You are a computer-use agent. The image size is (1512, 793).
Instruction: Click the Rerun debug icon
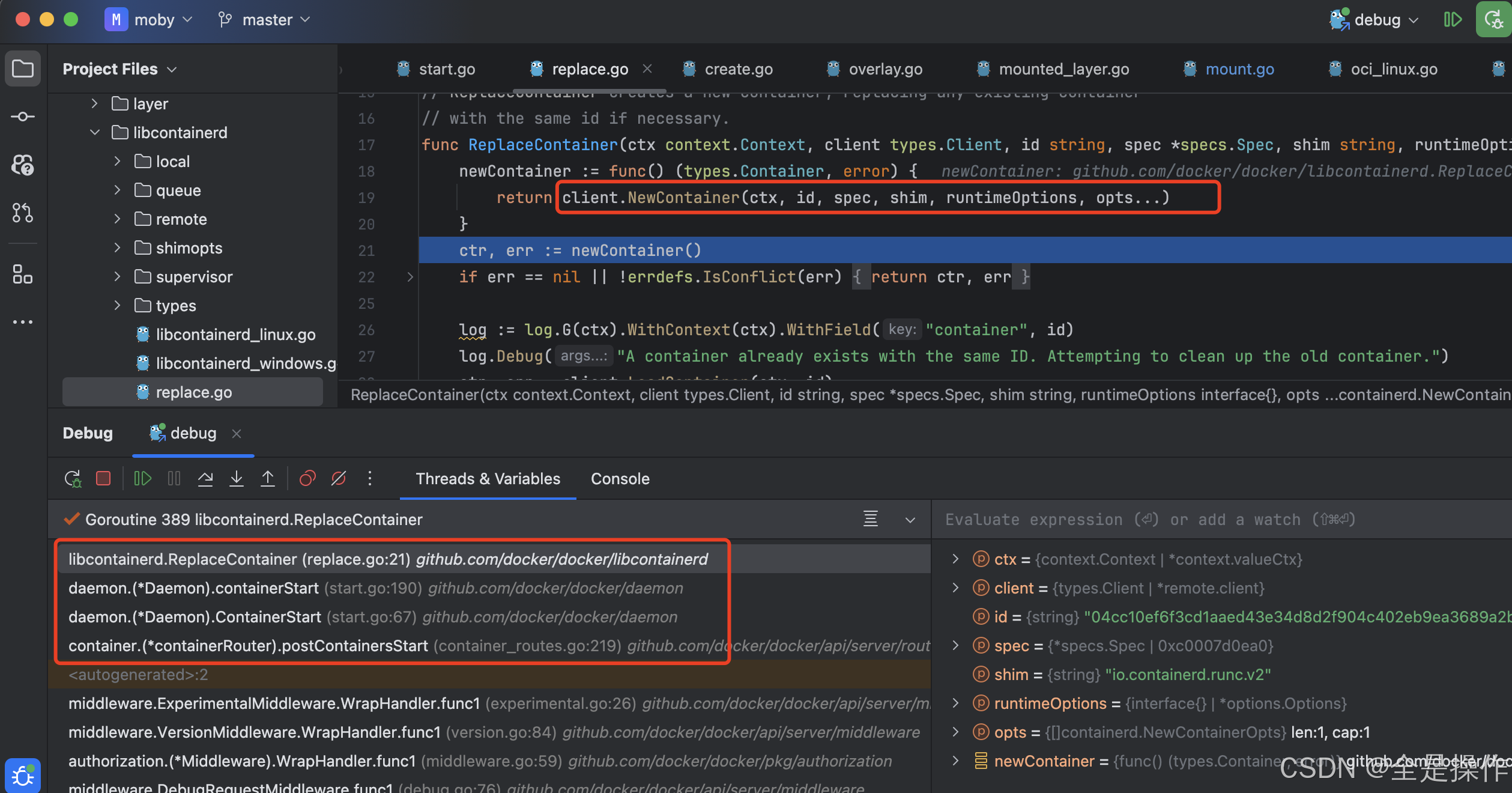73,479
